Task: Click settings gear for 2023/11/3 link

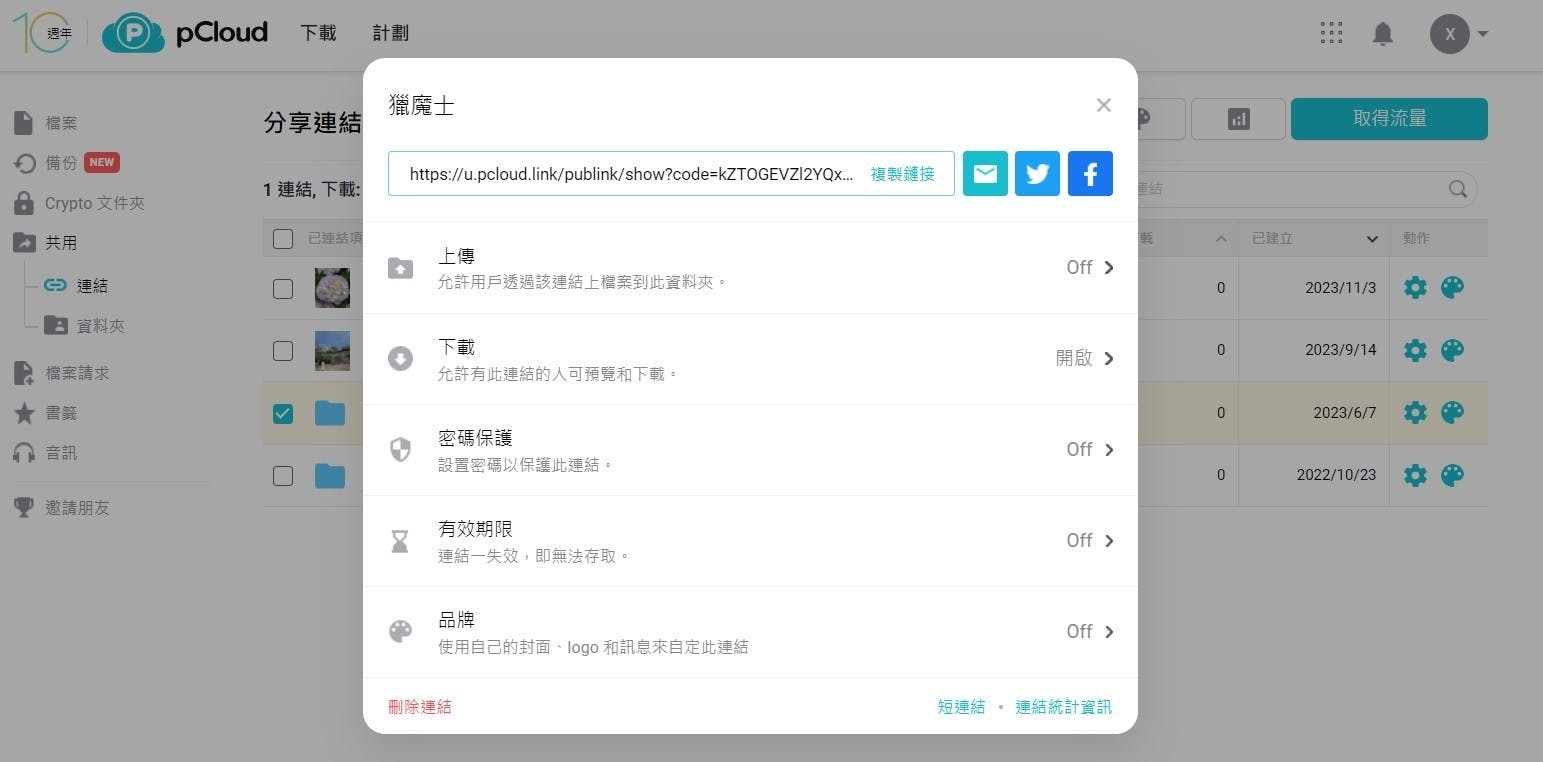Action: pyautogui.click(x=1415, y=288)
